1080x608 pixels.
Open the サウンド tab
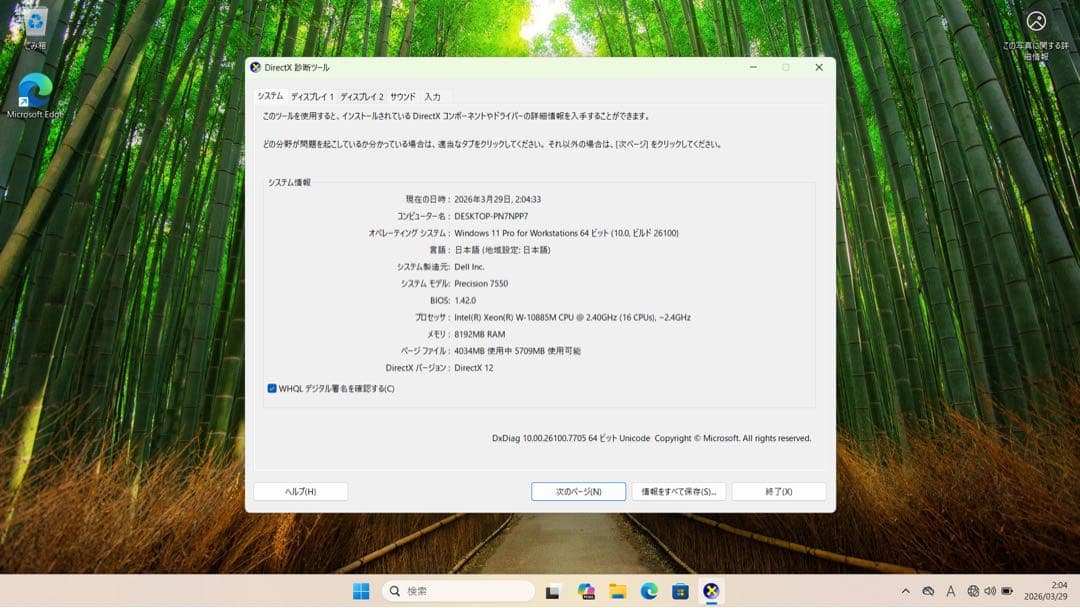[403, 97]
